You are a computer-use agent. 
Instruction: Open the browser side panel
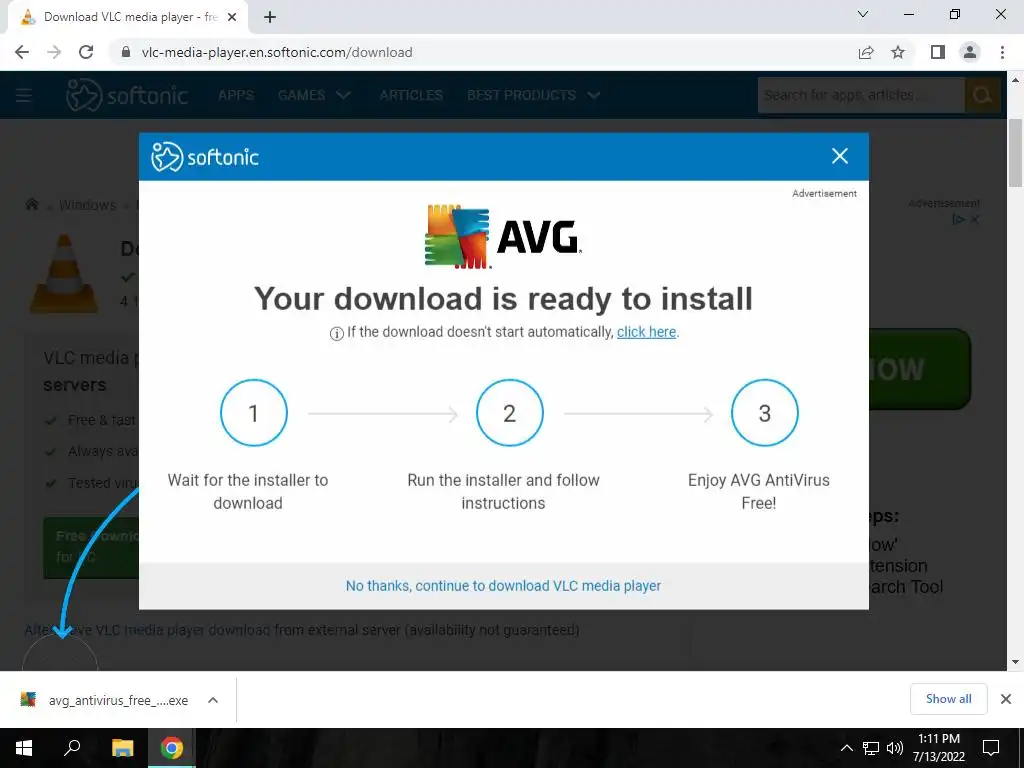pyautogui.click(x=938, y=52)
